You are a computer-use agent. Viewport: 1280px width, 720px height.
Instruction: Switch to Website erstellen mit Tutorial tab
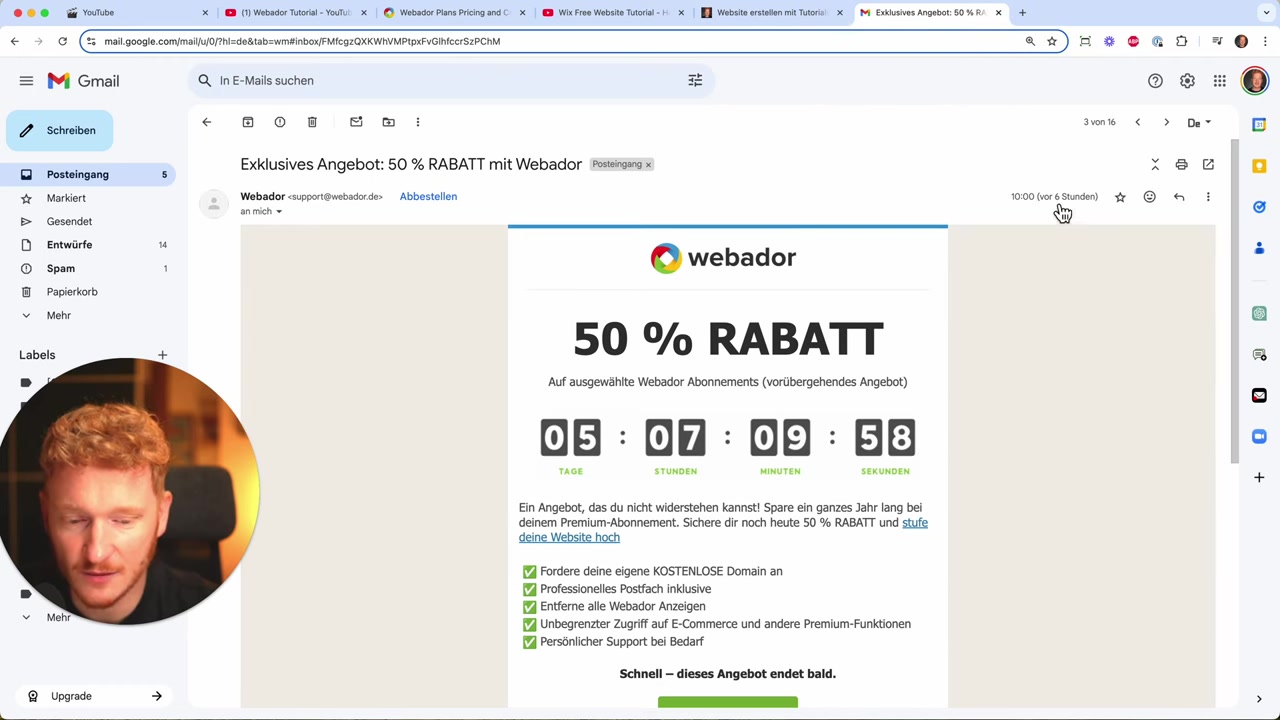pyautogui.click(x=771, y=13)
